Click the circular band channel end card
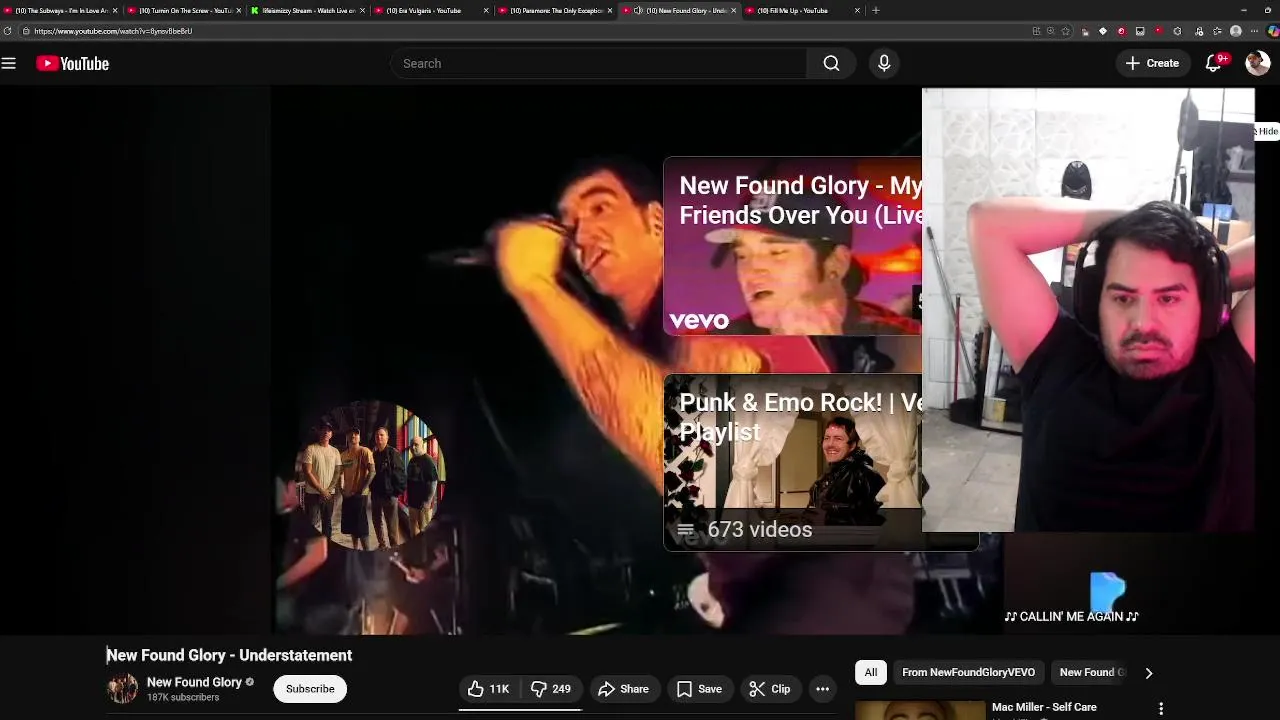Image resolution: width=1280 pixels, height=720 pixels. [371, 476]
